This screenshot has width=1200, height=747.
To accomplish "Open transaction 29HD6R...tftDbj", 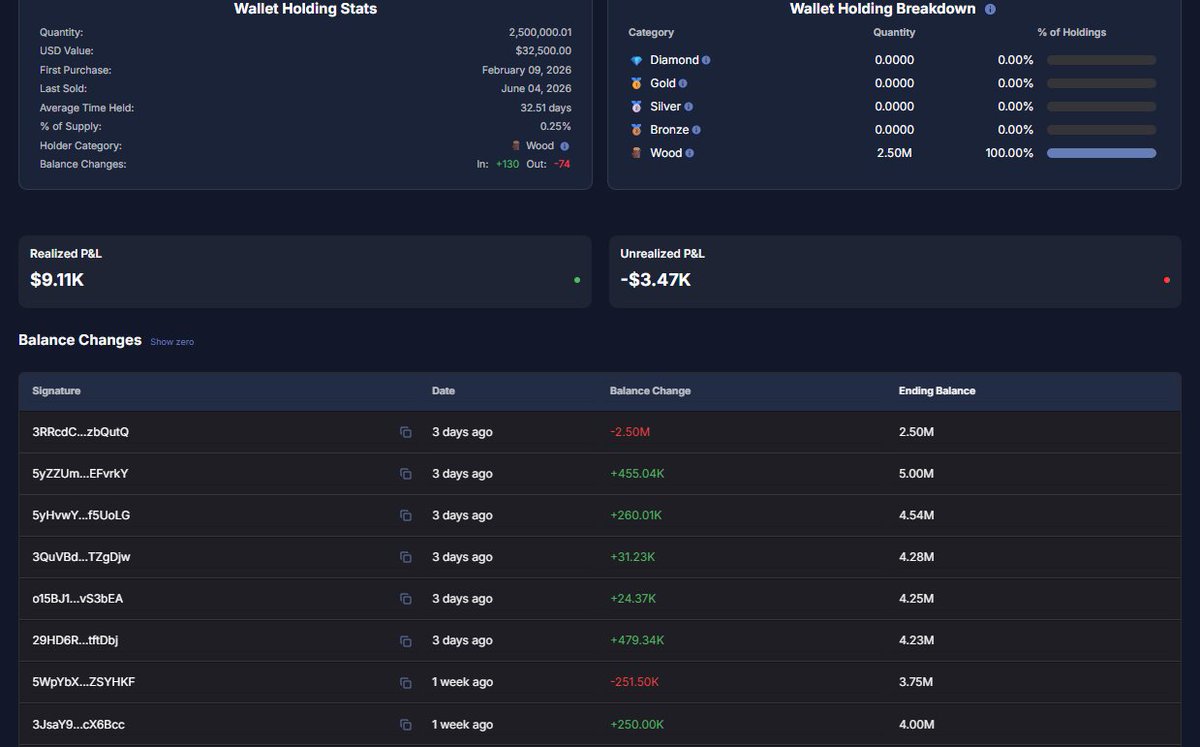I will tap(75, 641).
